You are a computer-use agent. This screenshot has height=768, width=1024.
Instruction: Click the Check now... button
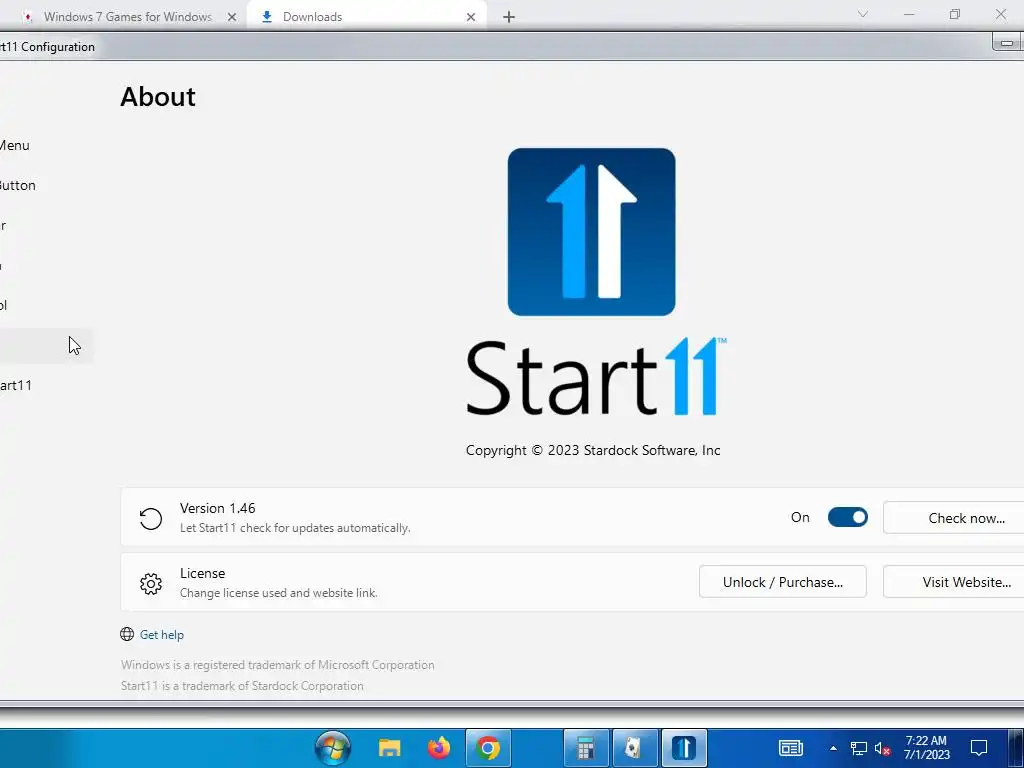pos(953,518)
